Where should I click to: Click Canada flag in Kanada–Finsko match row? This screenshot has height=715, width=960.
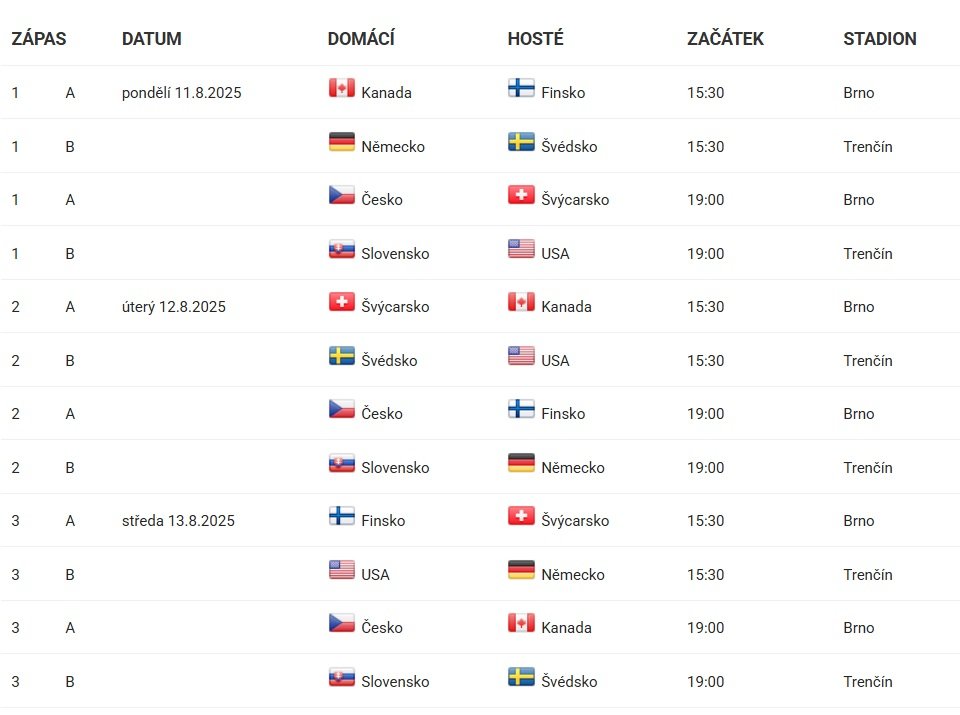tap(342, 88)
